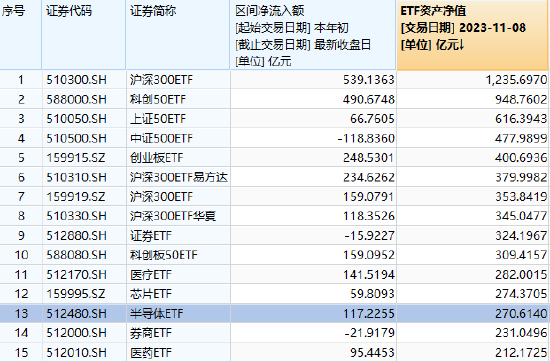550x362 pixels.
Task: Click net asset value 353.8419
Action: [x=521, y=197]
